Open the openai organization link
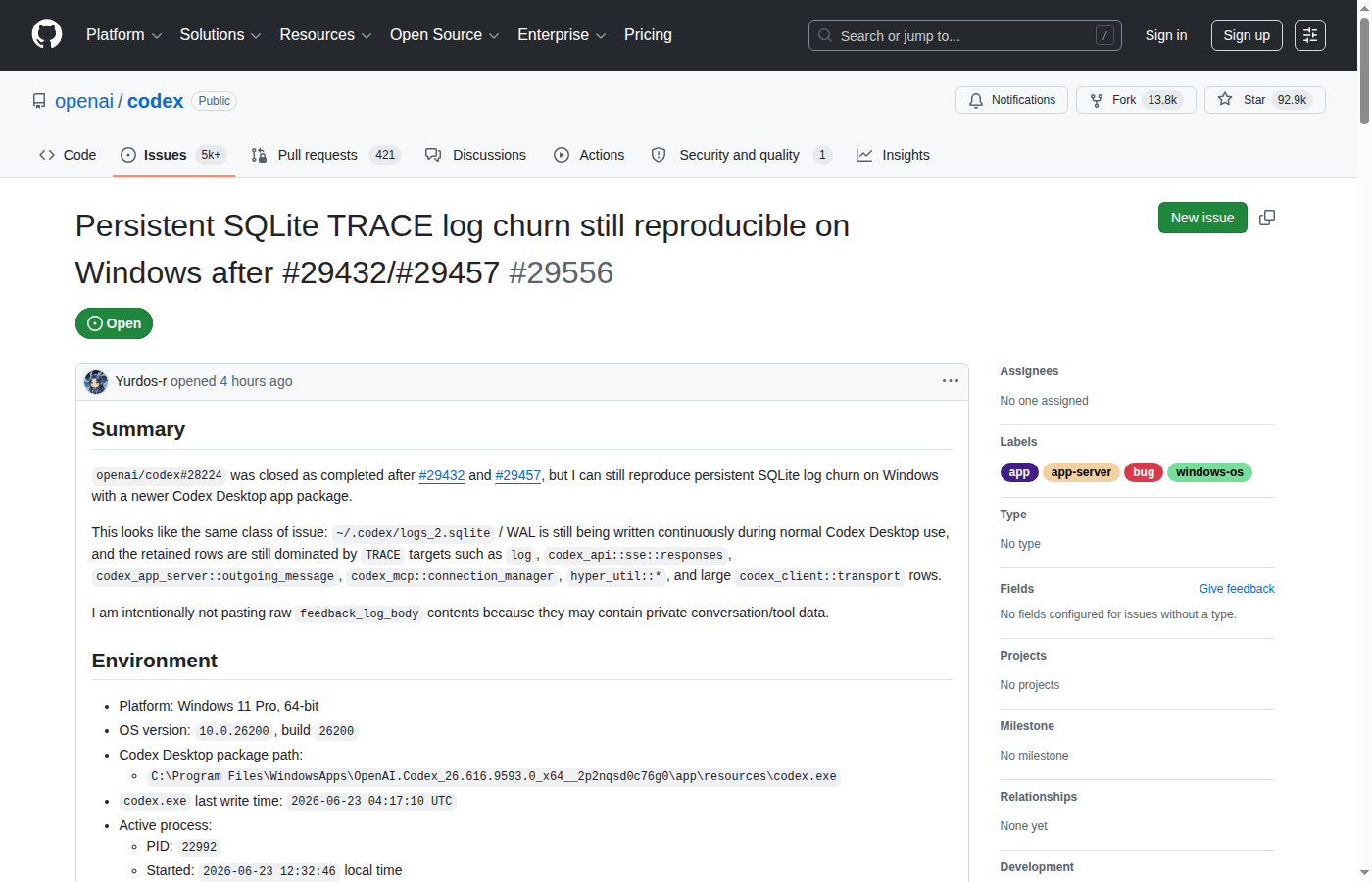 pos(84,101)
